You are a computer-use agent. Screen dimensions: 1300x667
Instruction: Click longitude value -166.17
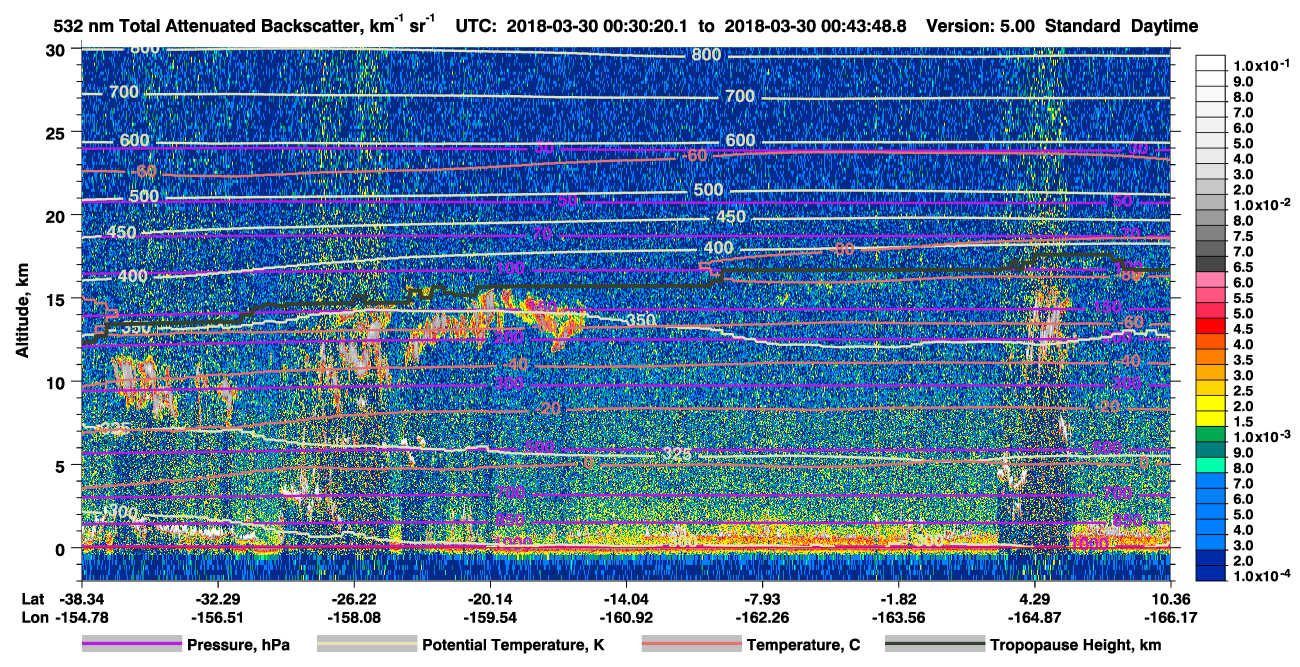1170,617
